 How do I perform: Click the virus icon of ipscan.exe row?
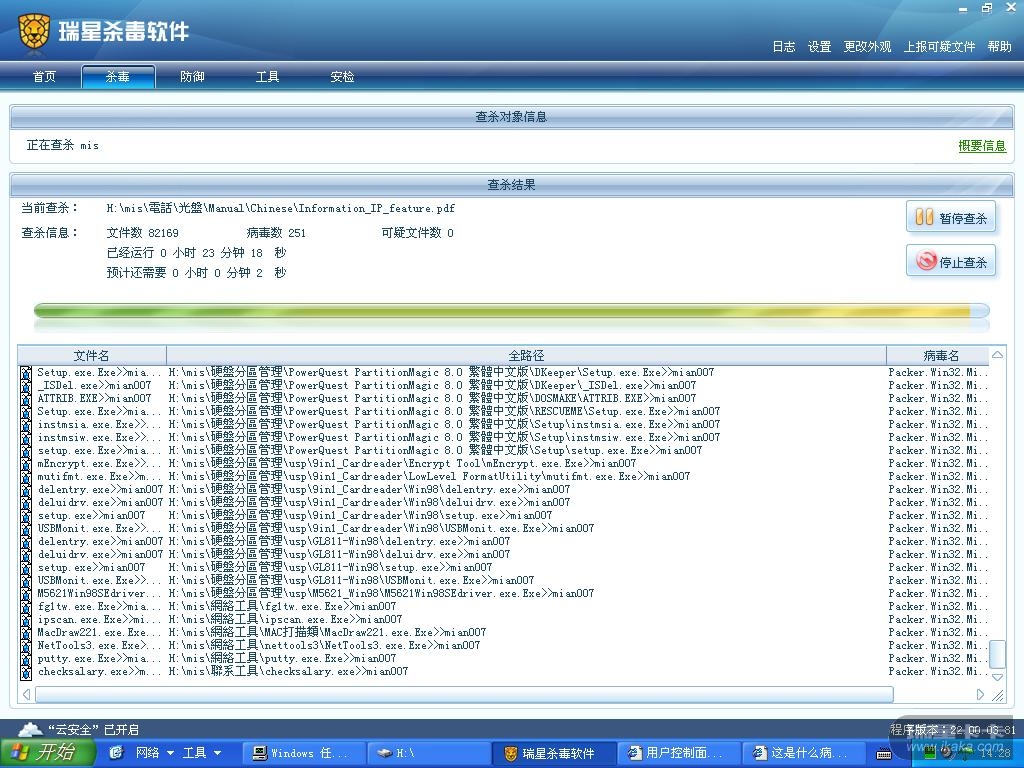click(26, 619)
